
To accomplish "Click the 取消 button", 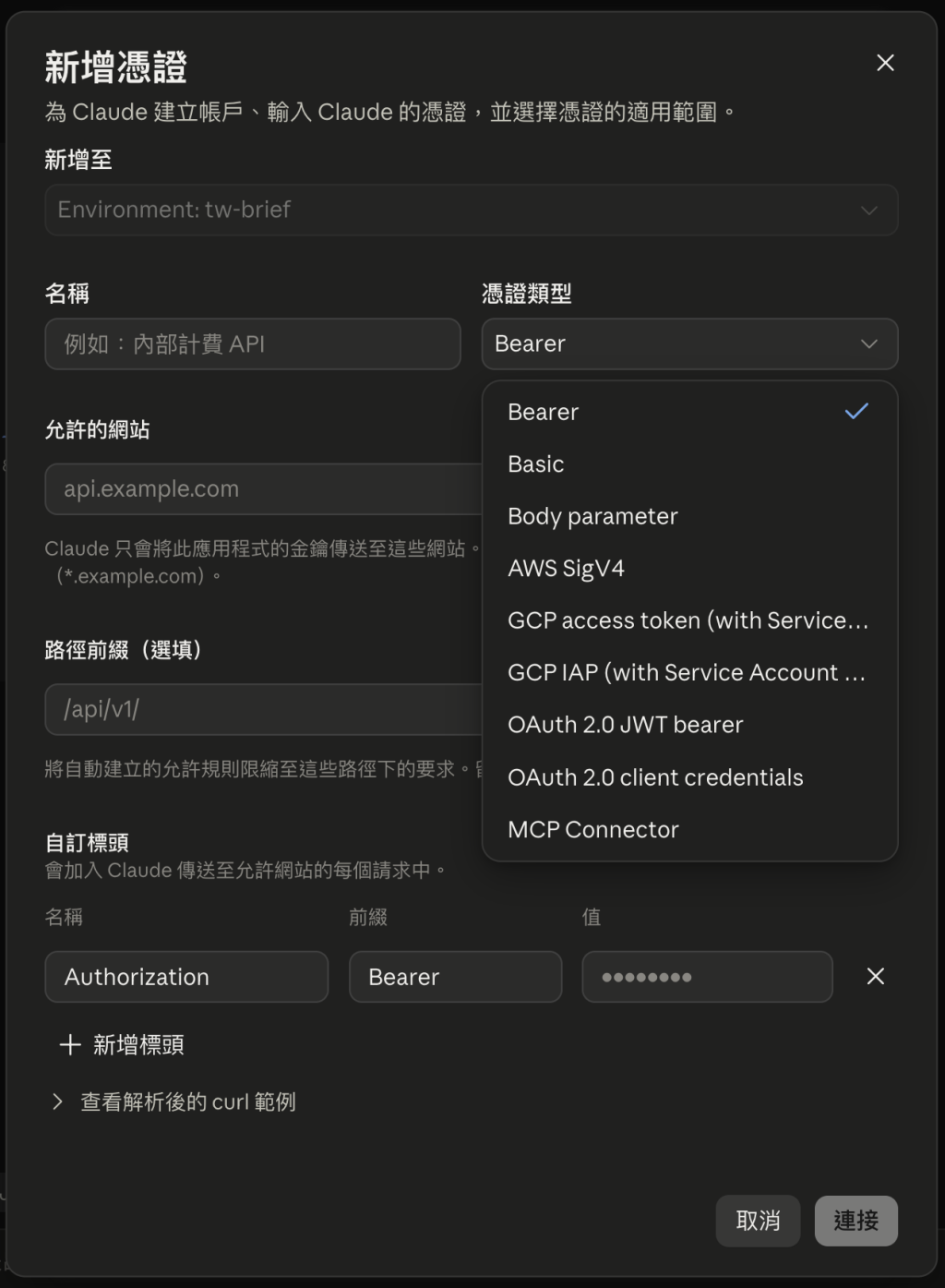I will (x=758, y=1221).
